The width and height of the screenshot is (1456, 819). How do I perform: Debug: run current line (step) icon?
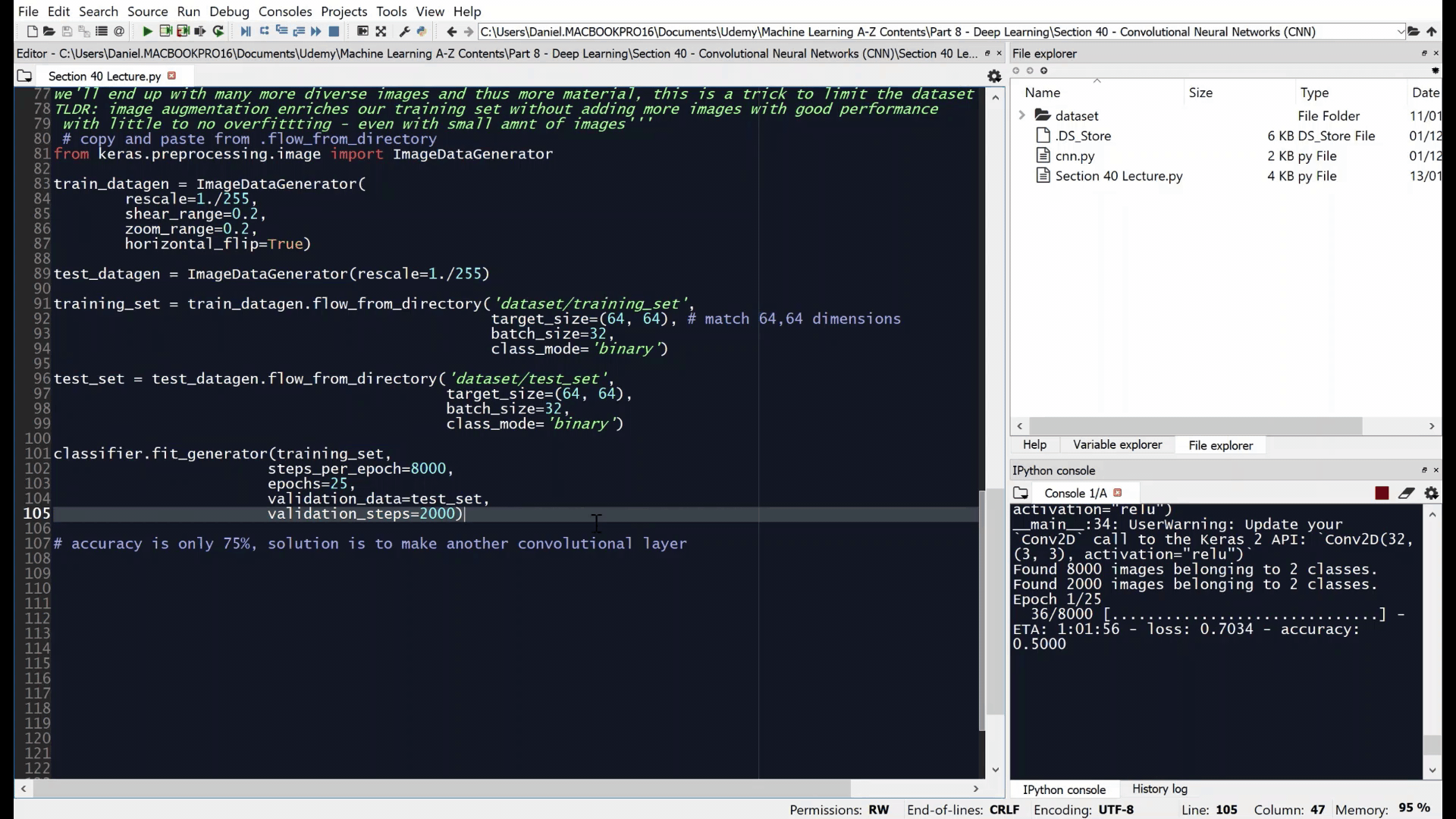point(264,32)
